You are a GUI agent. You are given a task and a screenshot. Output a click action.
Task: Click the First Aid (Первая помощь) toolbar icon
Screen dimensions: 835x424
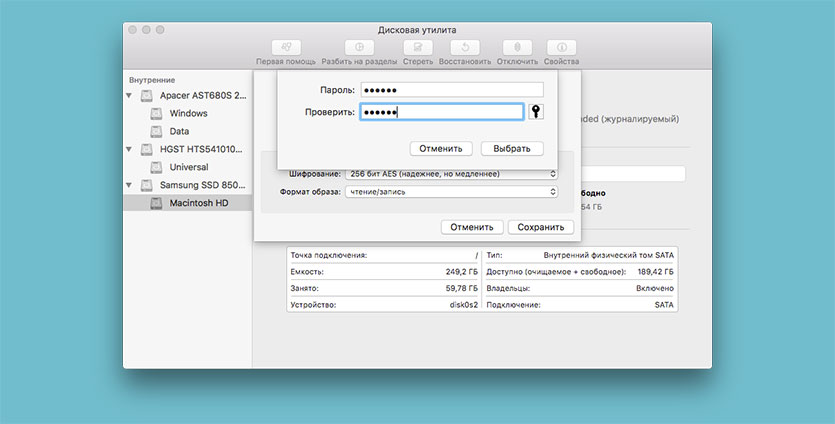(x=287, y=47)
